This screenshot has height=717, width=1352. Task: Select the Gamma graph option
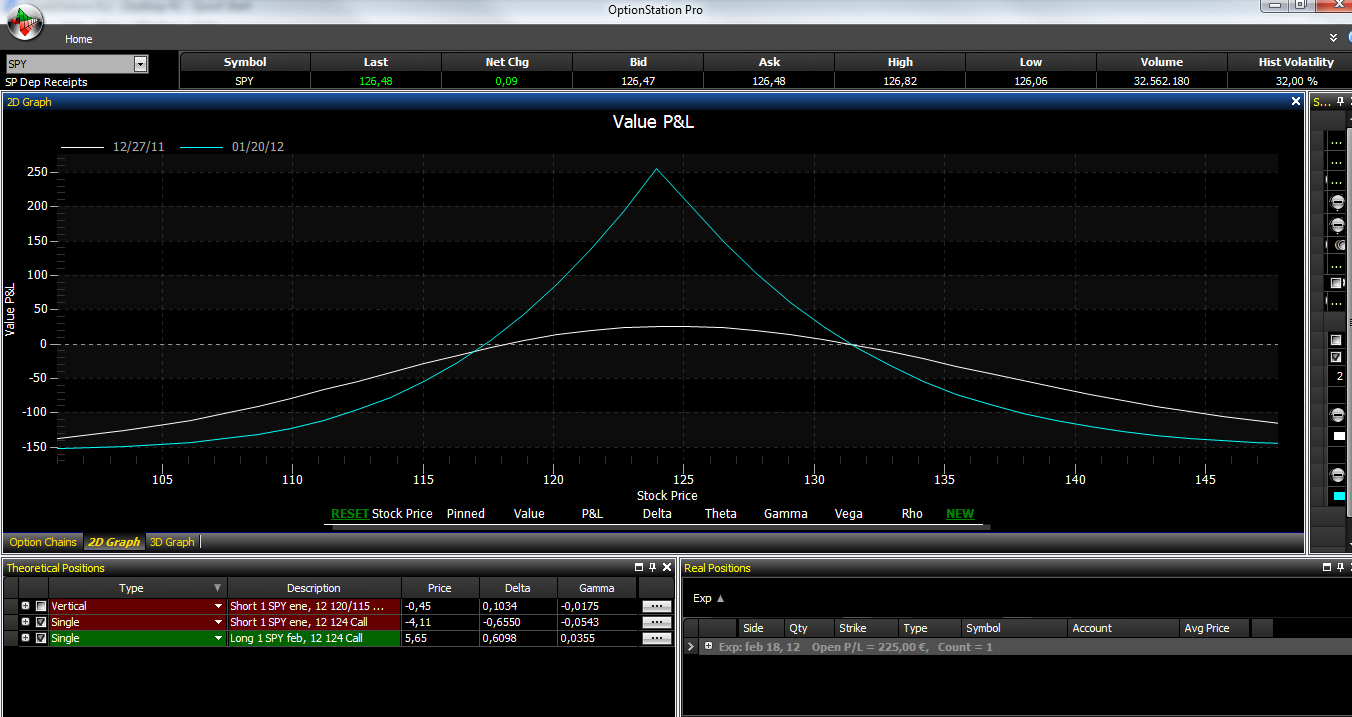click(x=785, y=514)
